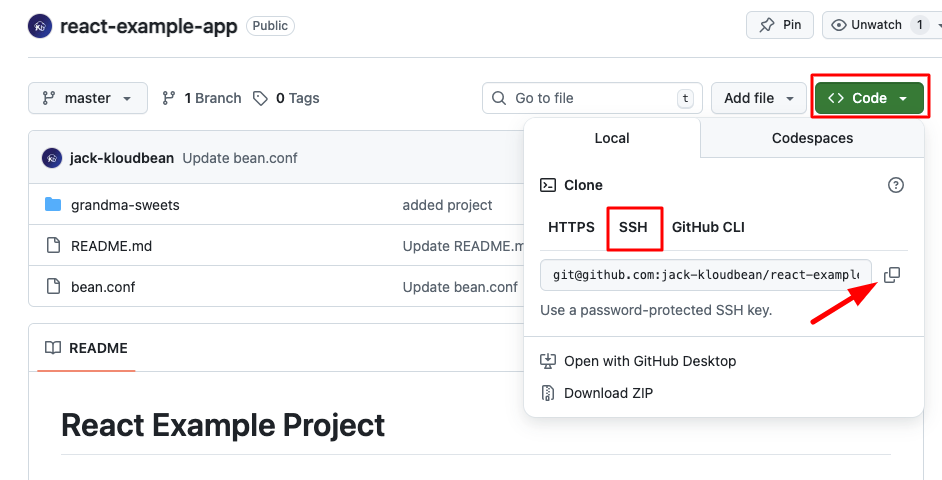
Task: Select the SSH clone option
Action: (x=633, y=227)
